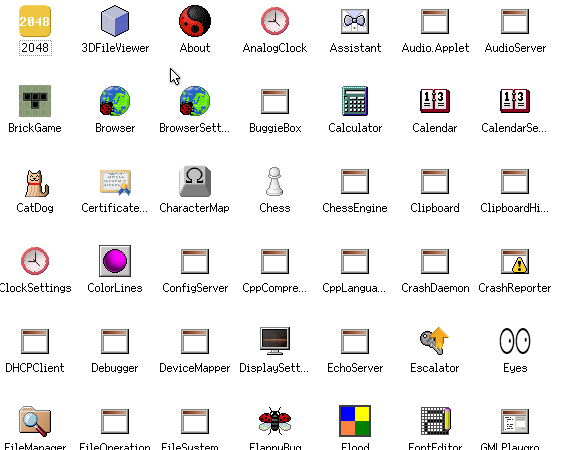Select the Flood colored squares icon

pyautogui.click(x=355, y=421)
